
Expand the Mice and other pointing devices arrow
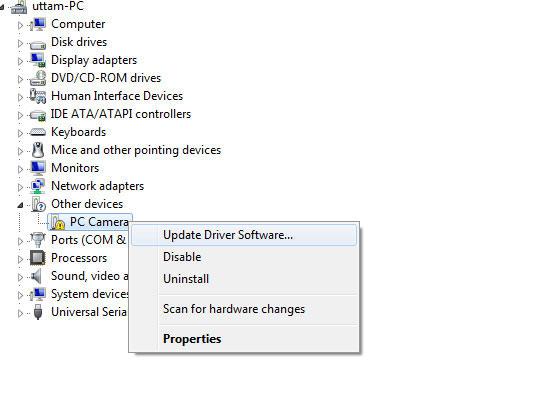[20, 151]
